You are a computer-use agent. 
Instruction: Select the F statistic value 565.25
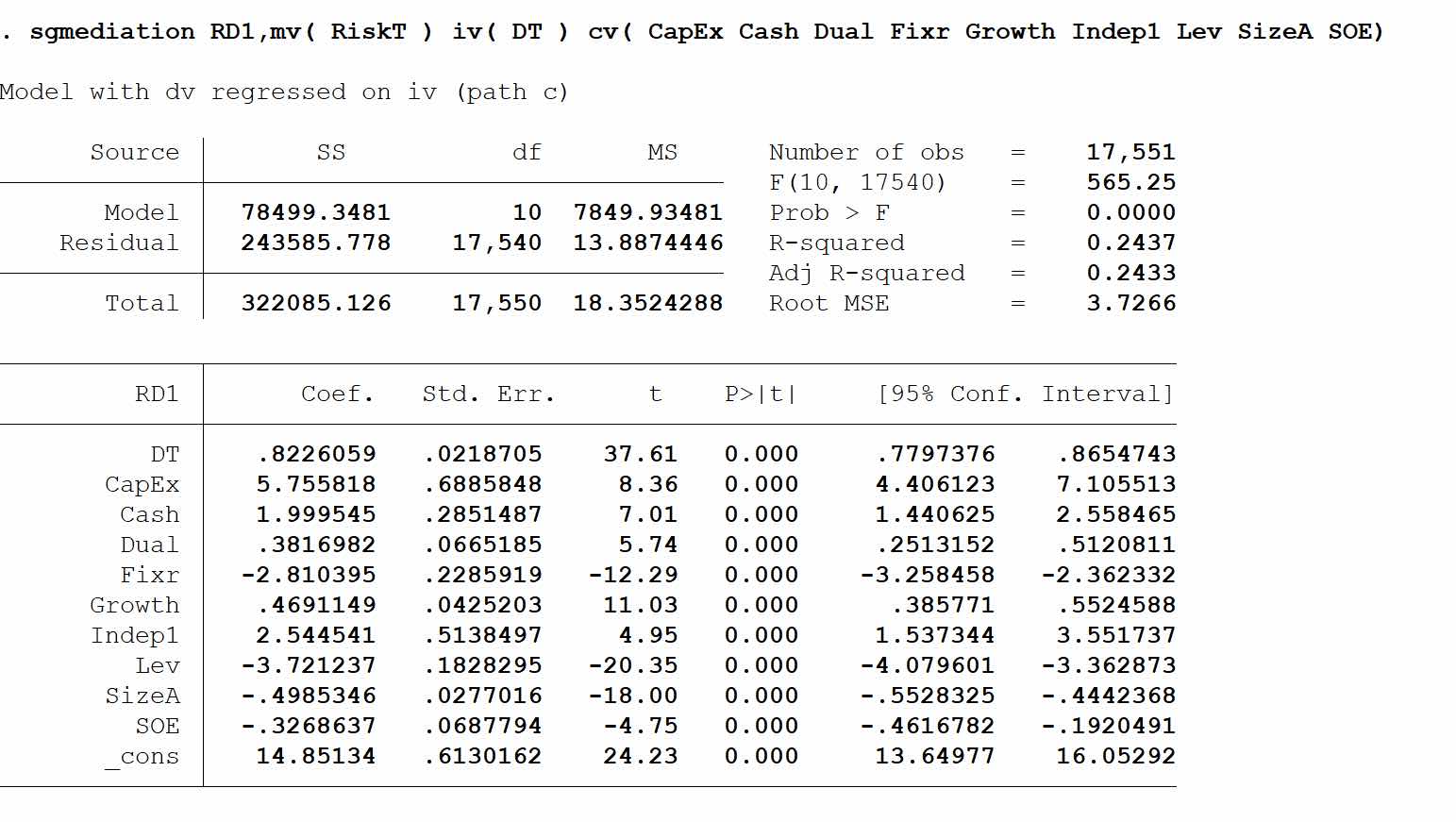pos(1130,183)
